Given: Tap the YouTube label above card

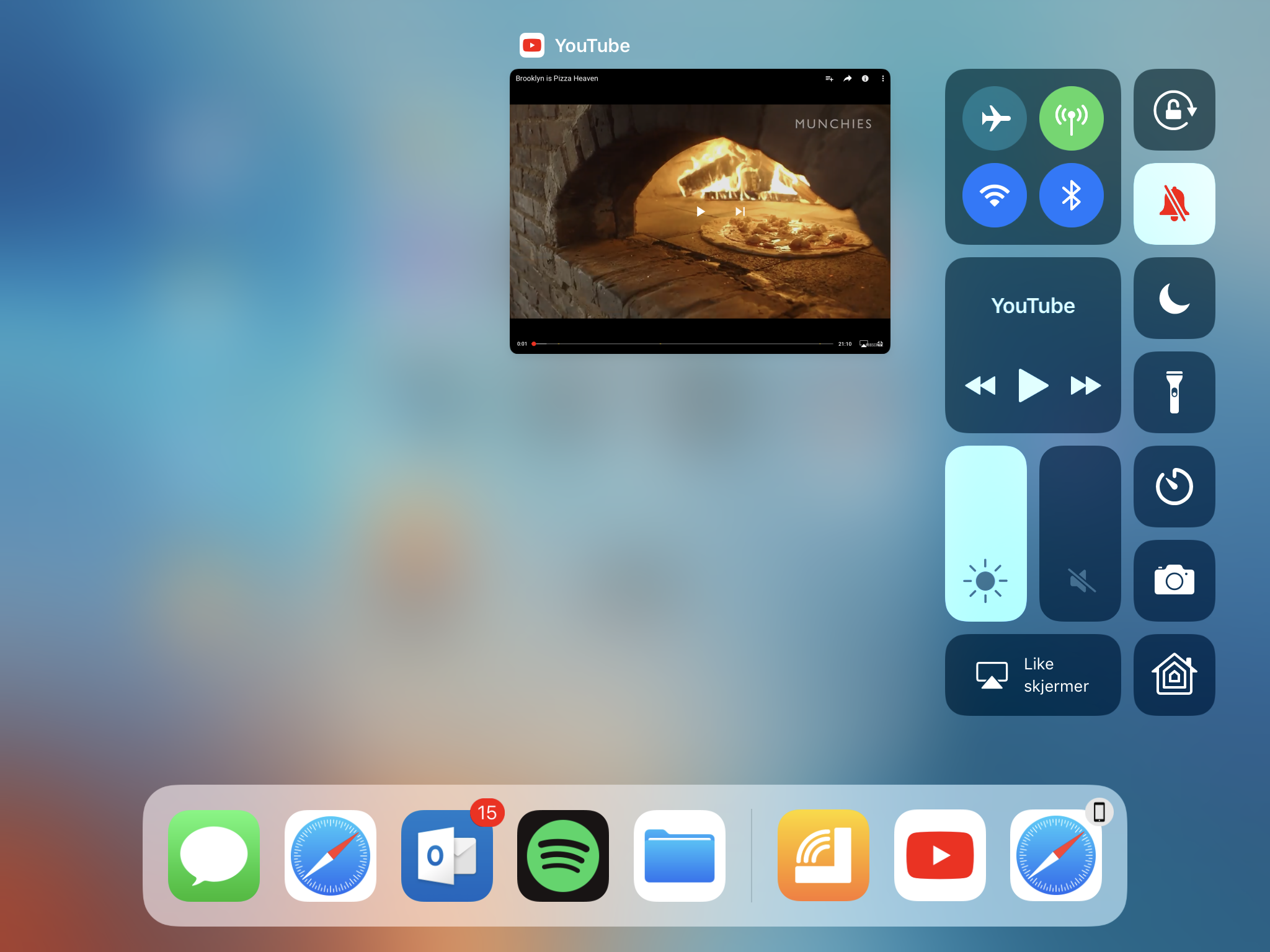Looking at the screenshot, I should tap(592, 45).
